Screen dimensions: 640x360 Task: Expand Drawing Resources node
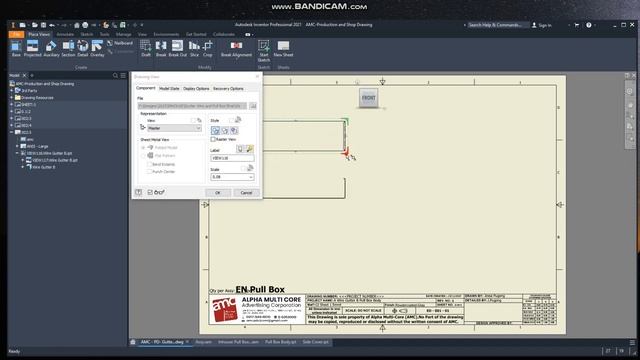[11, 98]
